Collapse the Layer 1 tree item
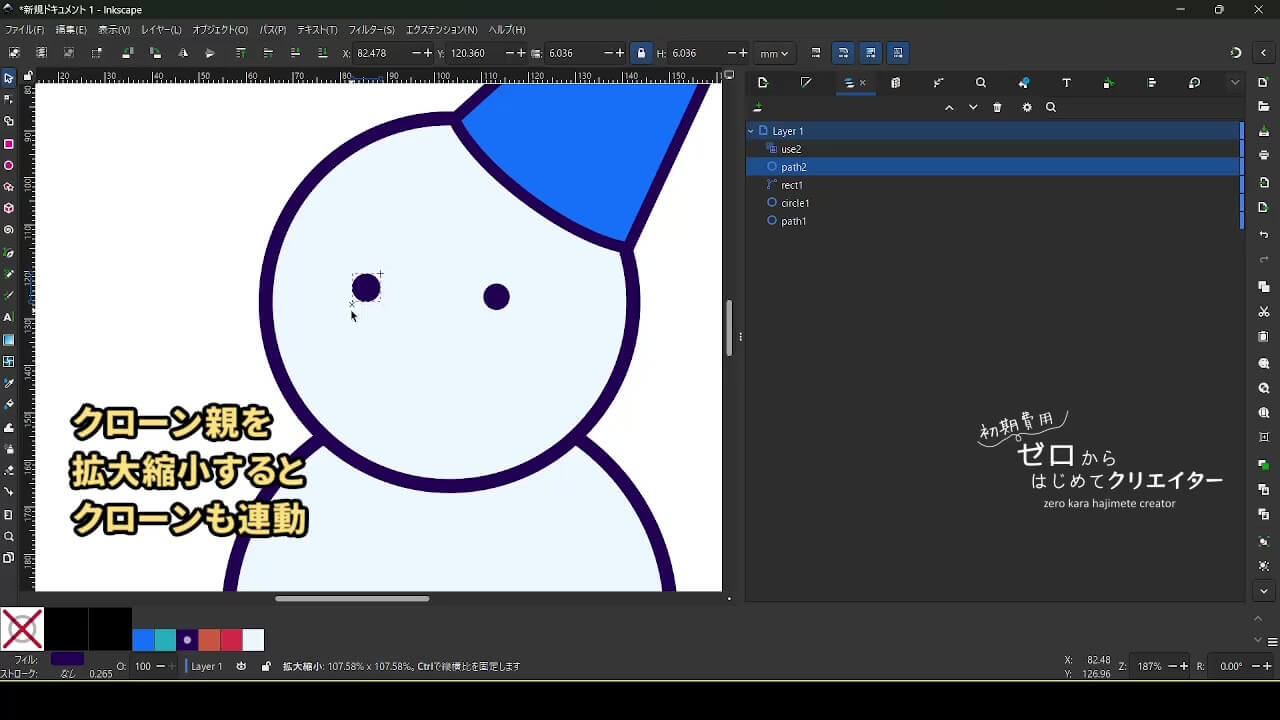This screenshot has height=720, width=1280. pos(751,131)
